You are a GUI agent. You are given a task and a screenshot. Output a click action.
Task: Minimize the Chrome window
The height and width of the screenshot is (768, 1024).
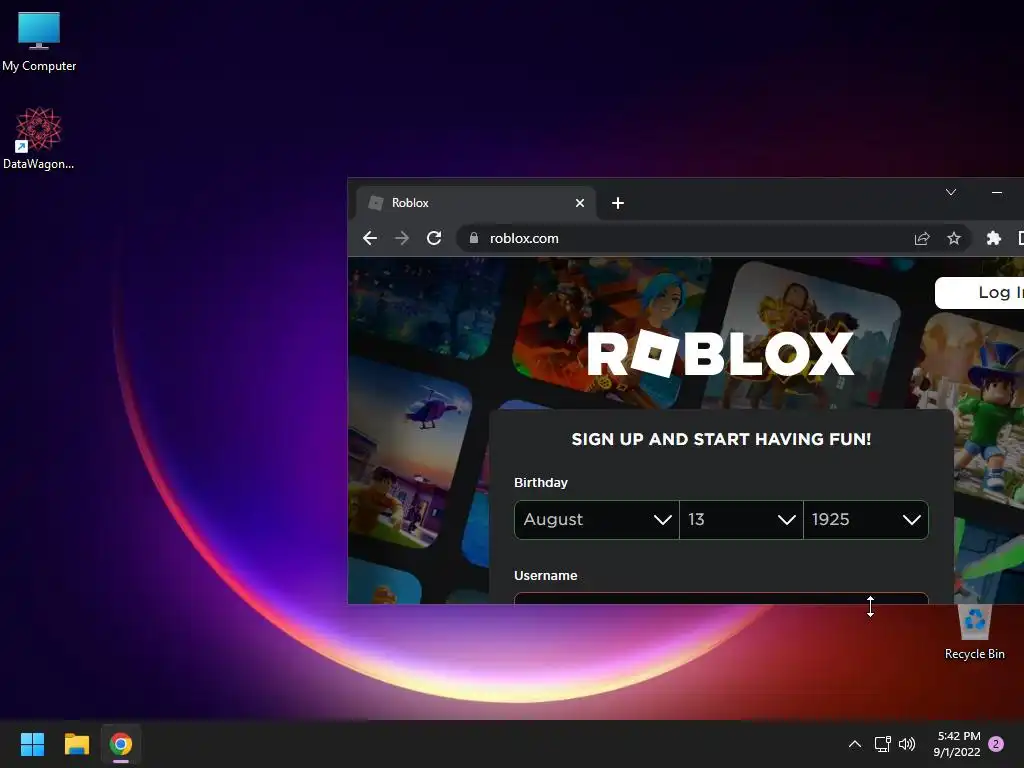click(997, 192)
